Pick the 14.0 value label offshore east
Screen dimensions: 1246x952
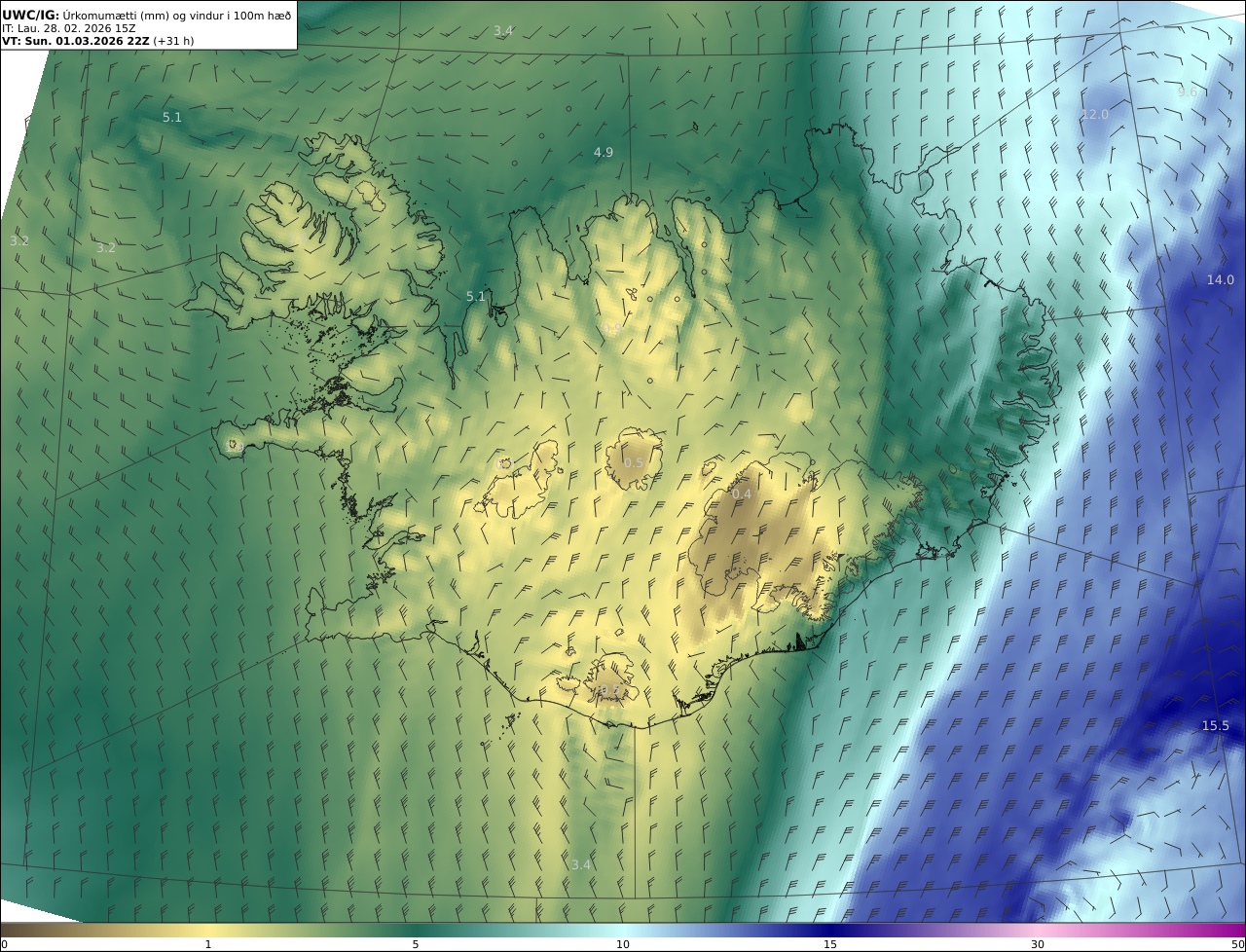1220,279
